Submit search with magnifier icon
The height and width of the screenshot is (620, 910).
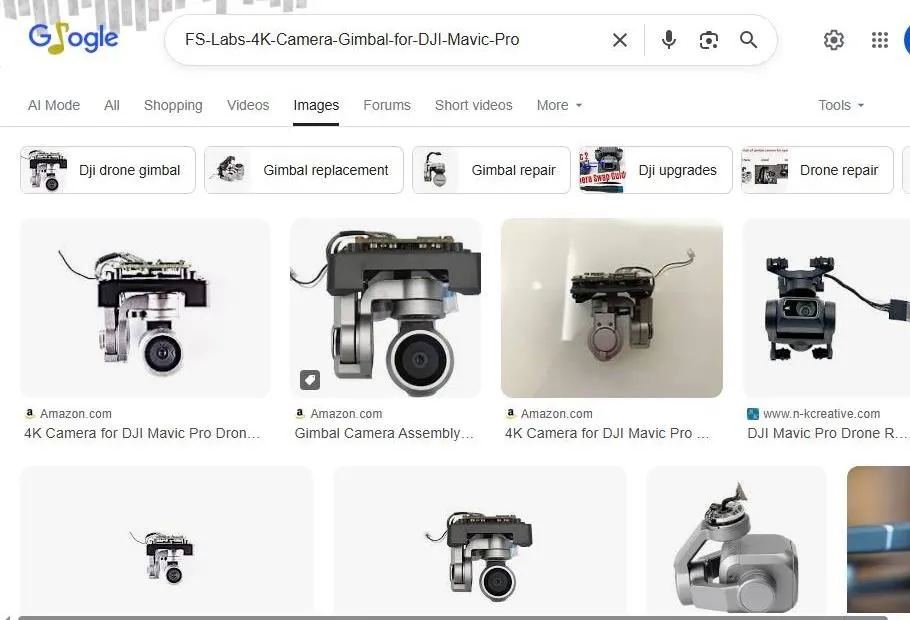pos(749,40)
